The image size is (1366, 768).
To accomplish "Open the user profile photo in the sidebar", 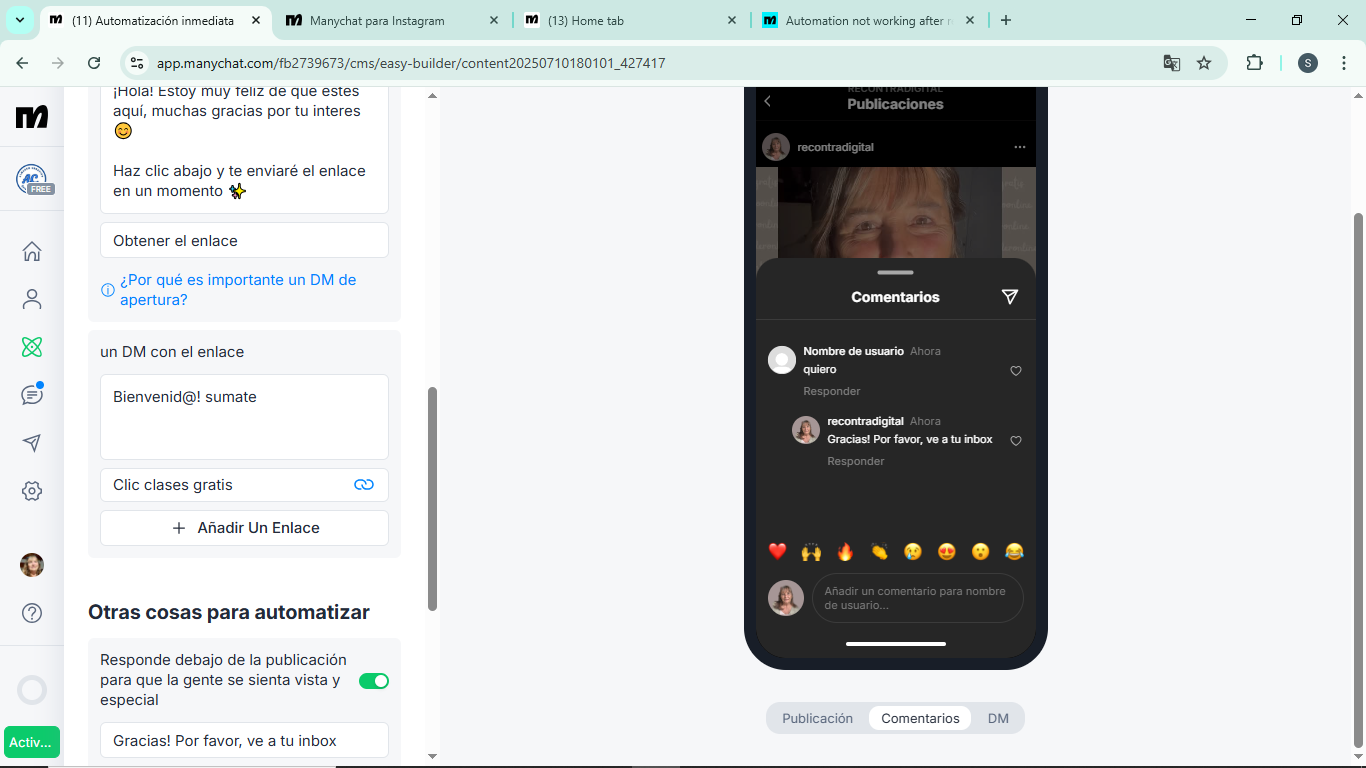I will pyautogui.click(x=32, y=565).
